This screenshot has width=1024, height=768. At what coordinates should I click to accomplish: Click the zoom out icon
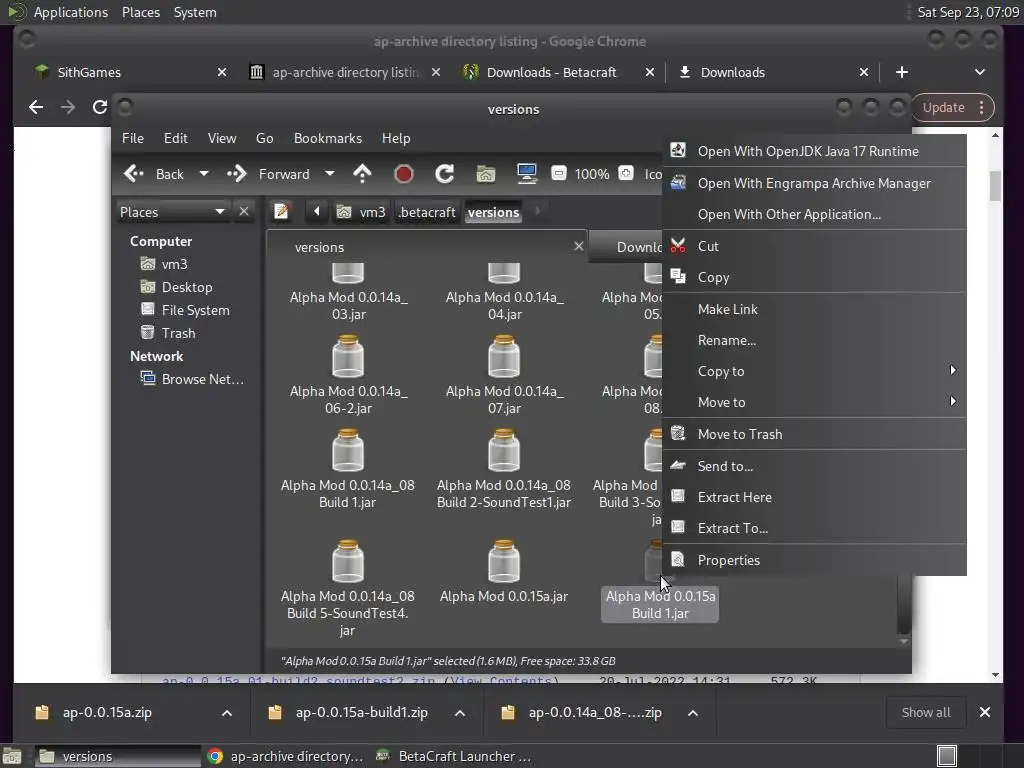click(558, 173)
